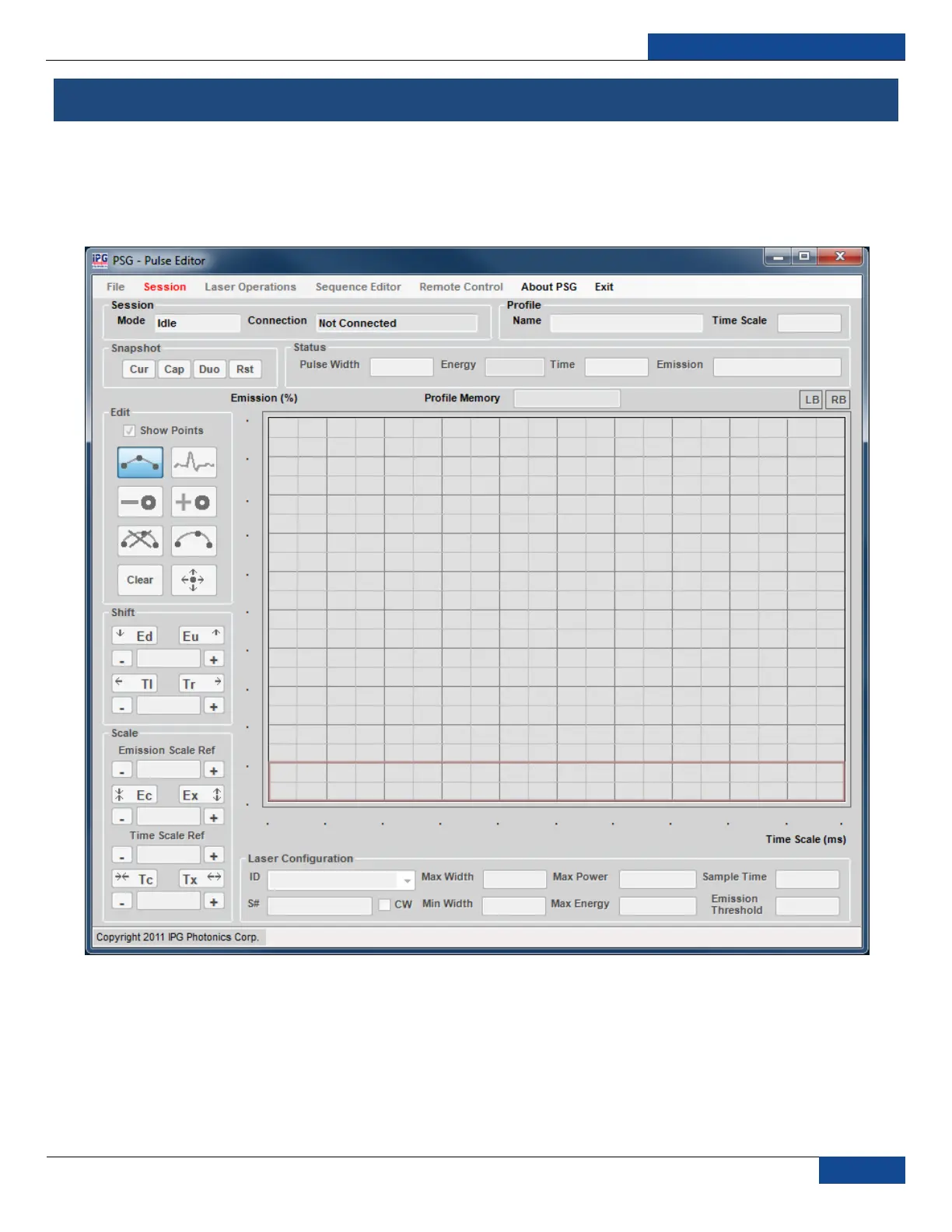952x1232 pixels.
Task: Click the smooth arc curve icon
Action: [194, 541]
